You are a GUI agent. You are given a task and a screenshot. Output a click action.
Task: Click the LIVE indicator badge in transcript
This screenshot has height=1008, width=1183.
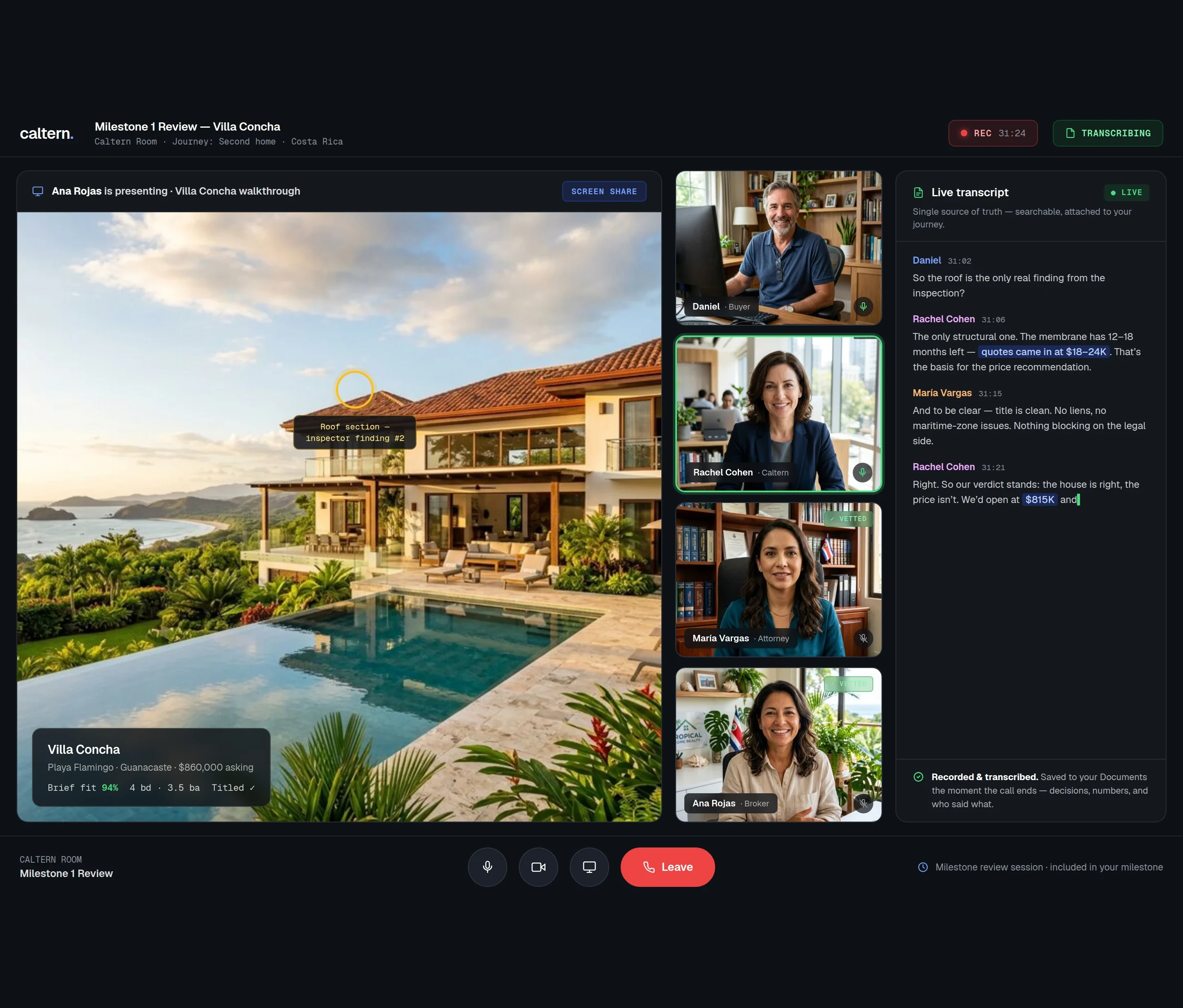point(1126,192)
